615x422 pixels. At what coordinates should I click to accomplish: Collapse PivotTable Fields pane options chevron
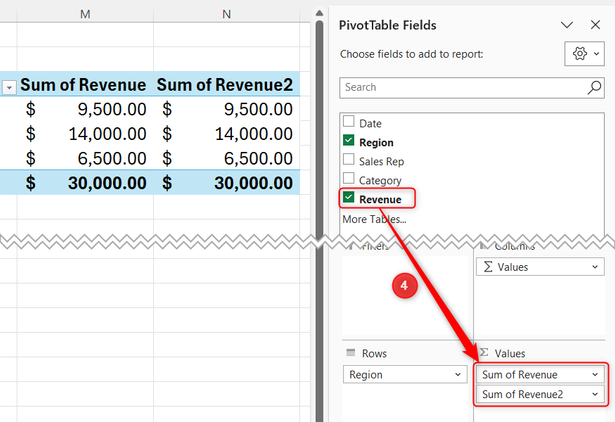click(567, 25)
